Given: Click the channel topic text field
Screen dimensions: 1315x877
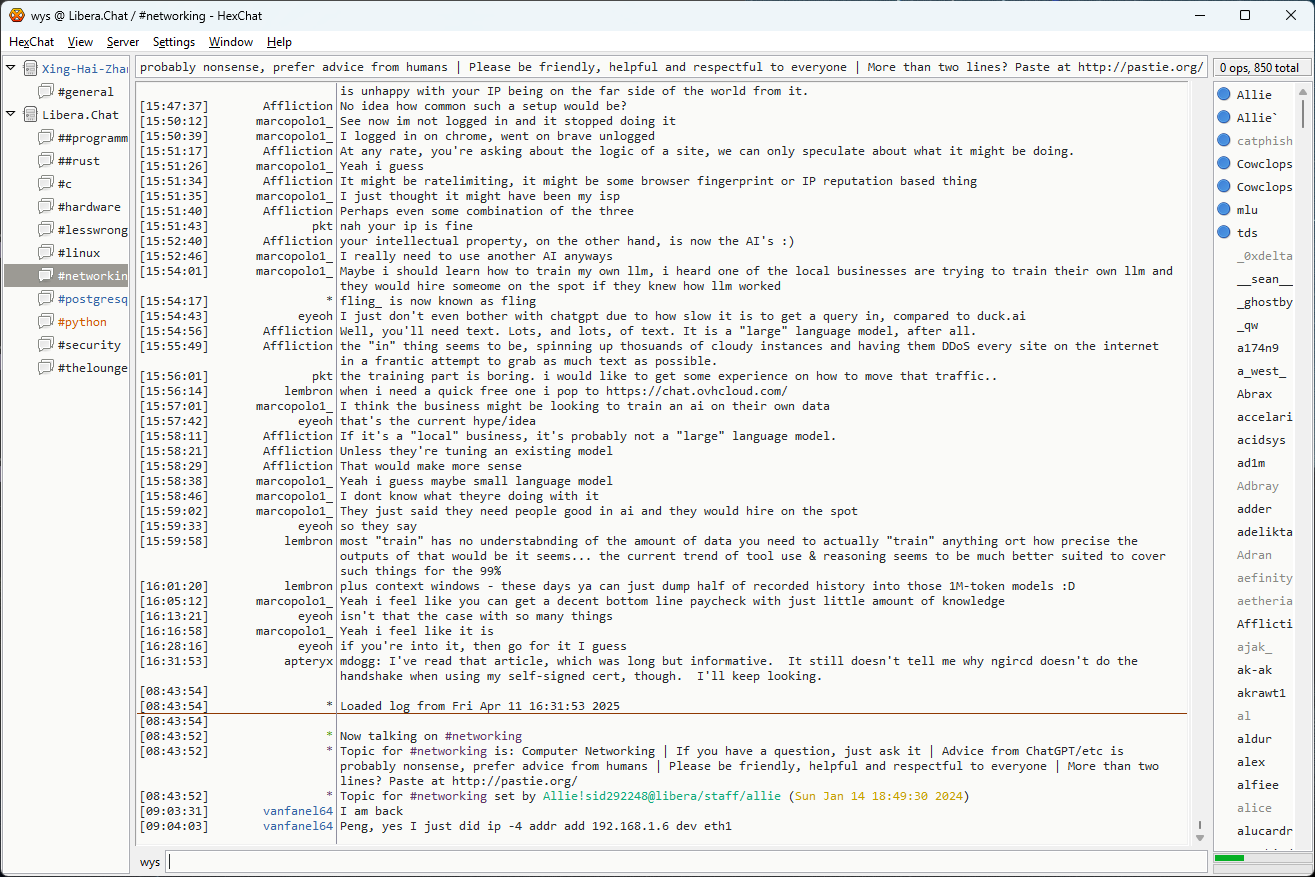Looking at the screenshot, I should click(x=671, y=67).
